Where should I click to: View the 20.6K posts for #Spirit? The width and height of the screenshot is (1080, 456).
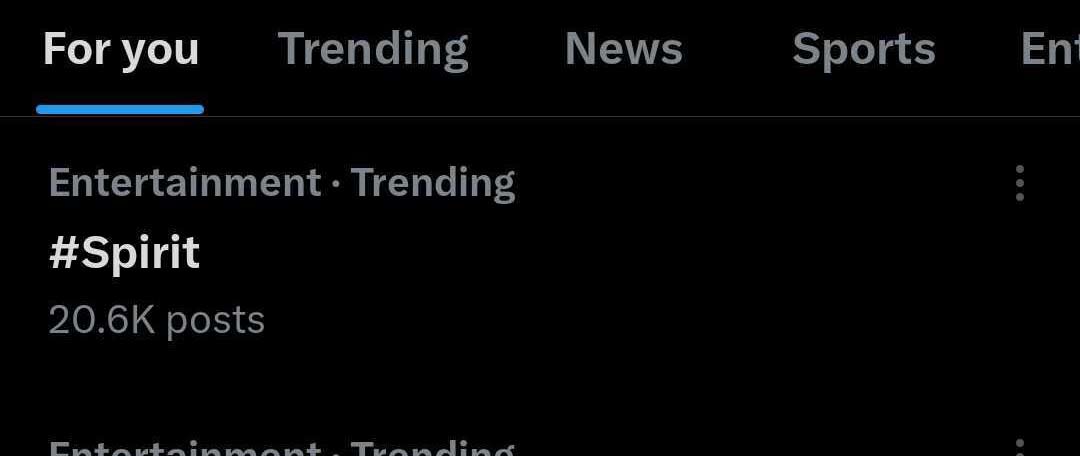click(156, 320)
